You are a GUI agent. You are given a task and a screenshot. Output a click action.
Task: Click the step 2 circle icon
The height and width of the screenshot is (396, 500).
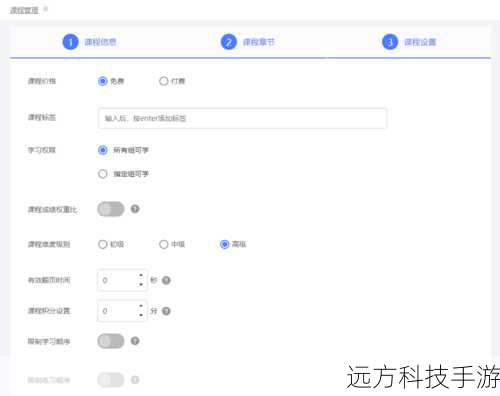point(229,42)
